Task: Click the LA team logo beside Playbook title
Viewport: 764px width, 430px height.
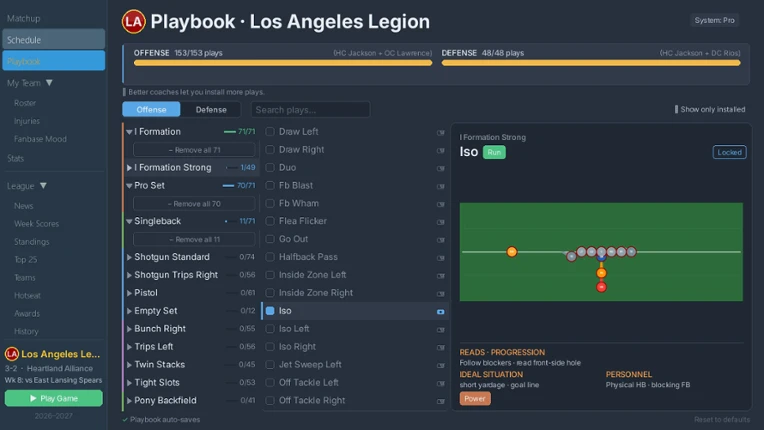Action: 134,22
